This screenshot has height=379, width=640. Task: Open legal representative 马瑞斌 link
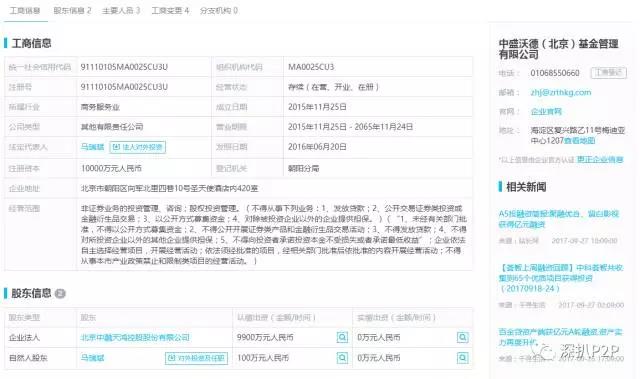click(x=92, y=147)
